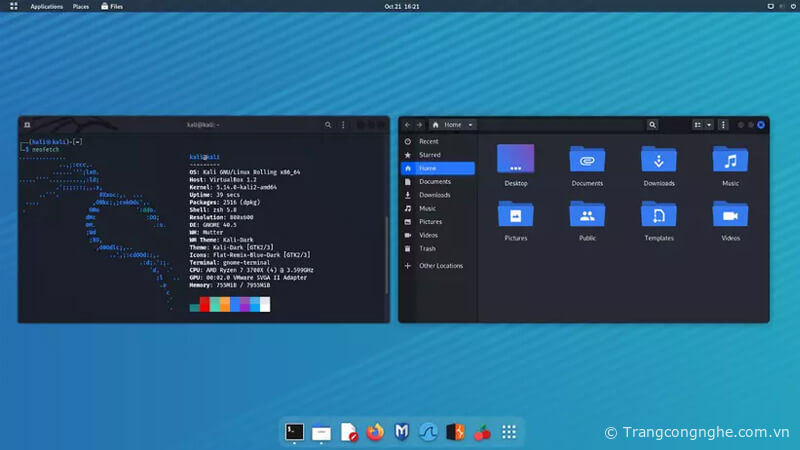Go to Other Locations in sidebar
Viewport: 800px width, 450px height.
click(441, 266)
